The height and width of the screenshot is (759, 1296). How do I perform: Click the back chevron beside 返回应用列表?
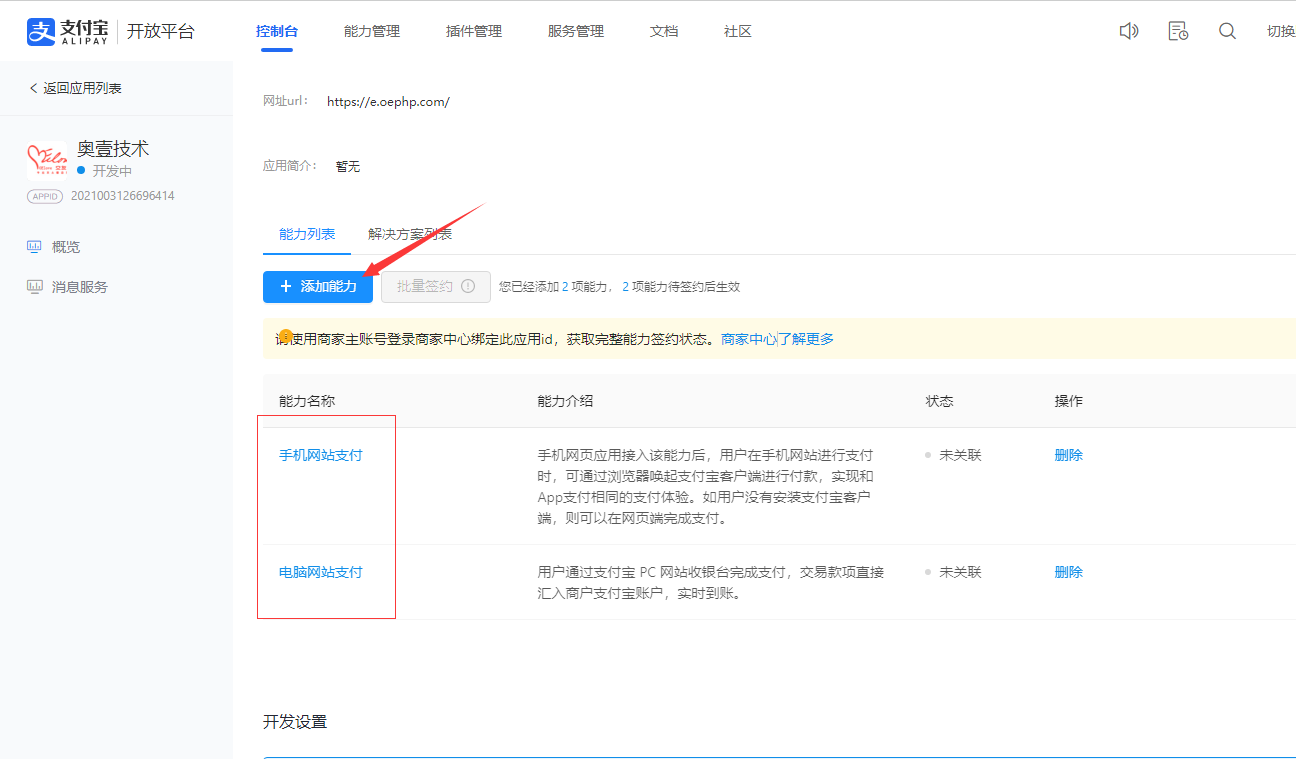(33, 88)
